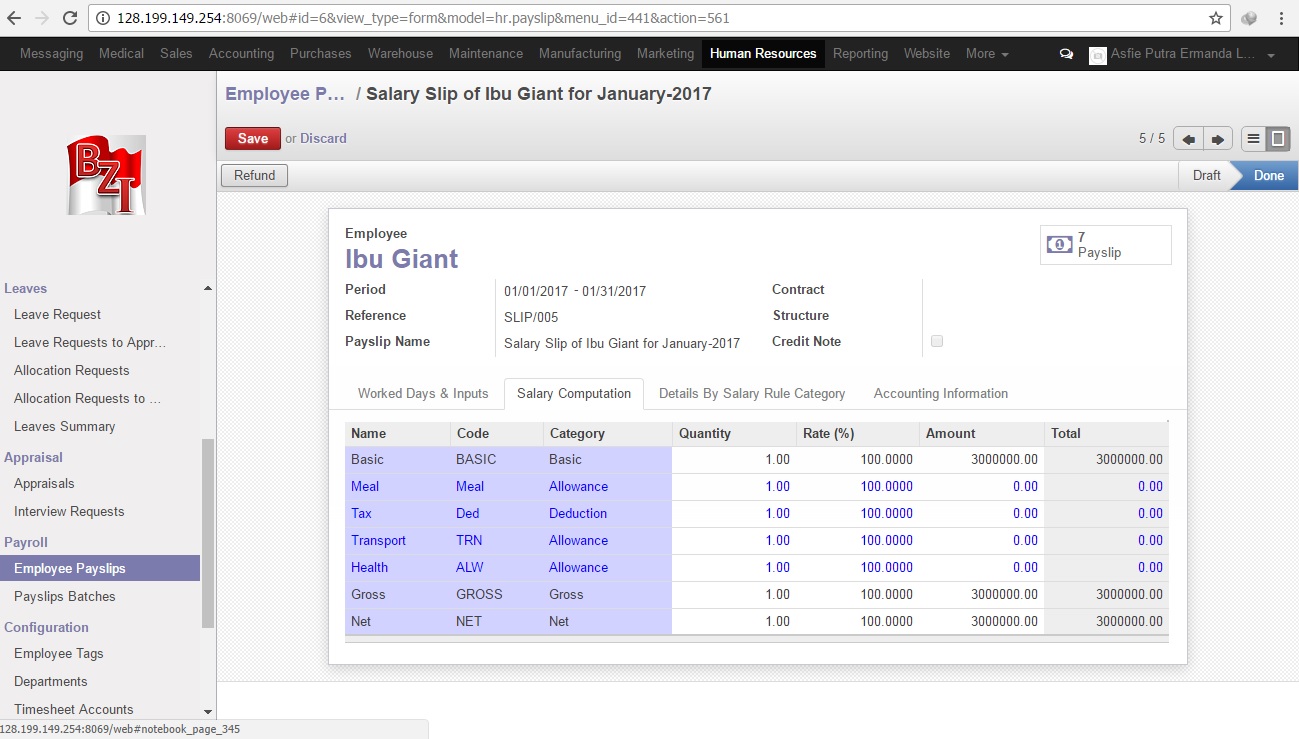Open the Human Resources menu

763,54
